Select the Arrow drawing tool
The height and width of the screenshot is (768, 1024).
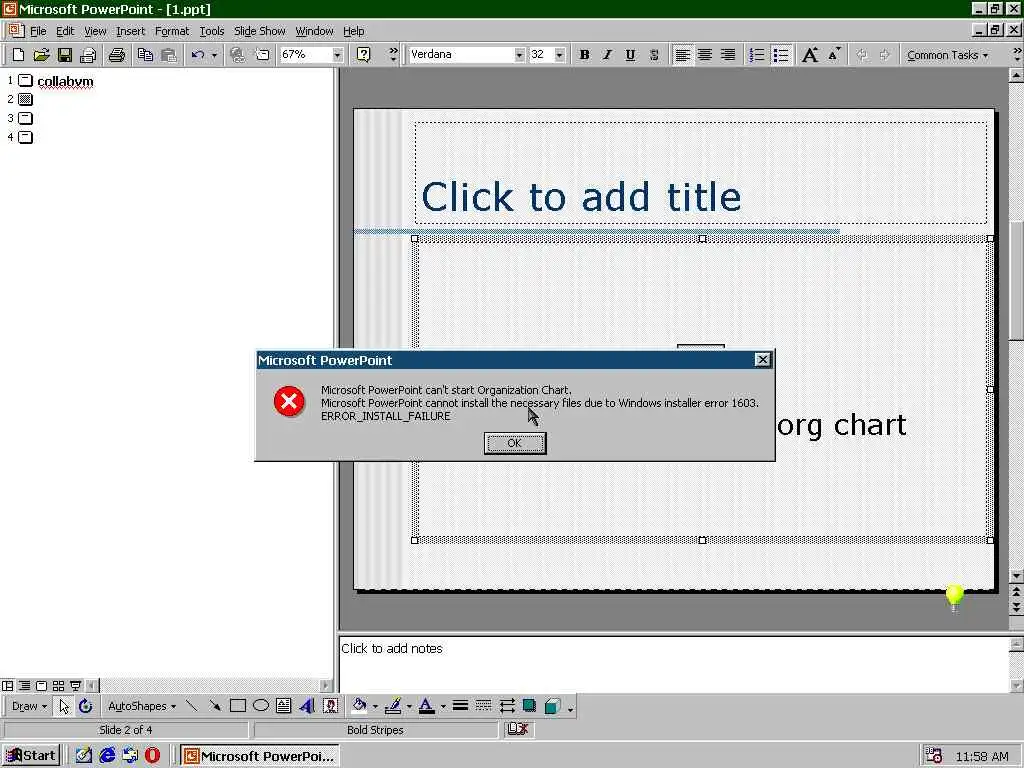click(x=214, y=706)
